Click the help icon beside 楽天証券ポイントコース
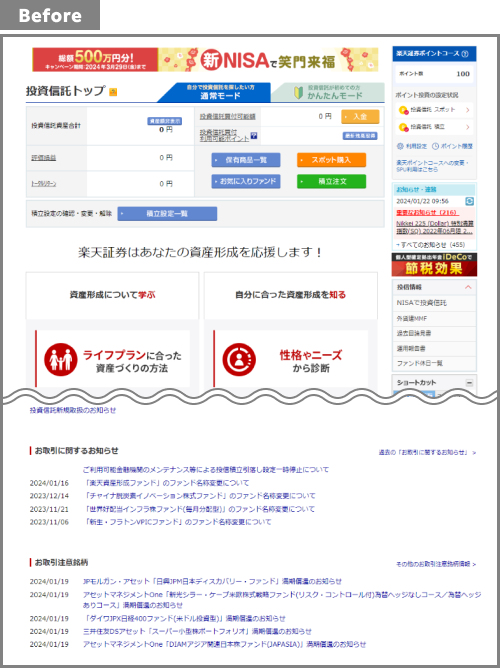This screenshot has height=668, width=500. 465,54
